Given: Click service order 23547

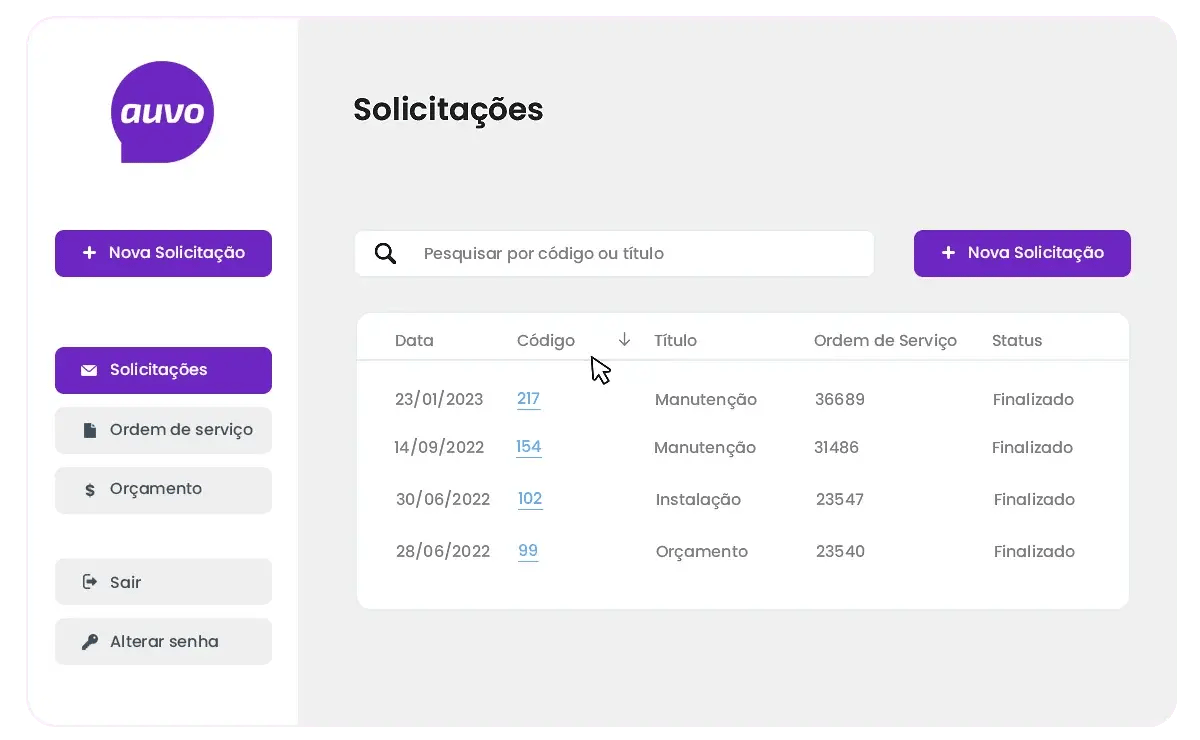Looking at the screenshot, I should [840, 499].
